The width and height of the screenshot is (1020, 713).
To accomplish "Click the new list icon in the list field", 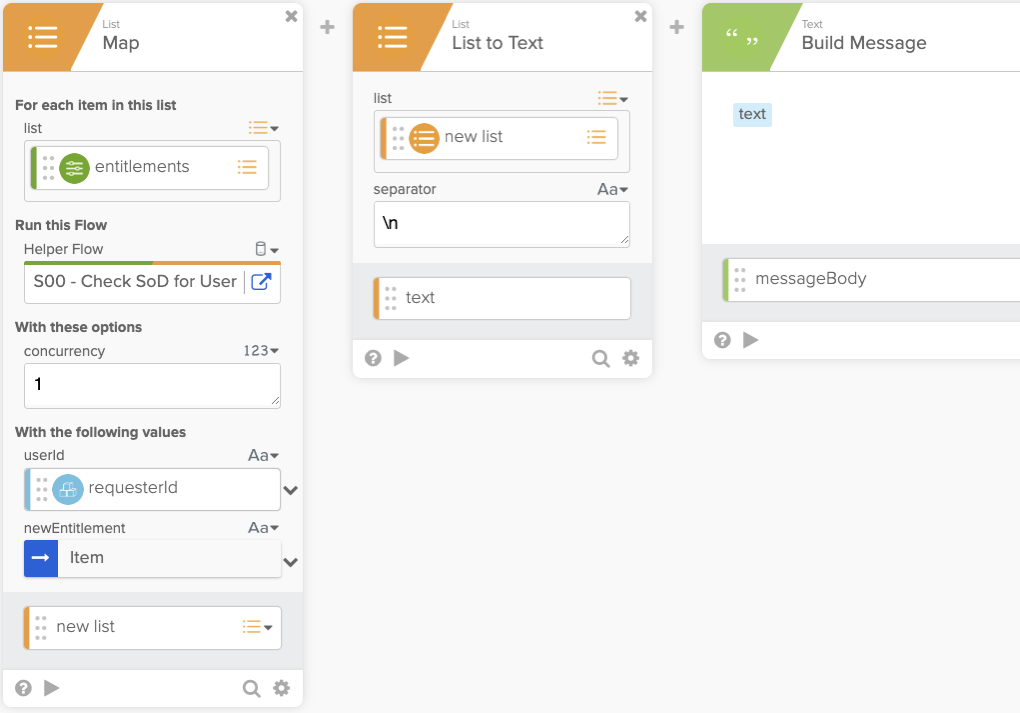I will coord(596,139).
